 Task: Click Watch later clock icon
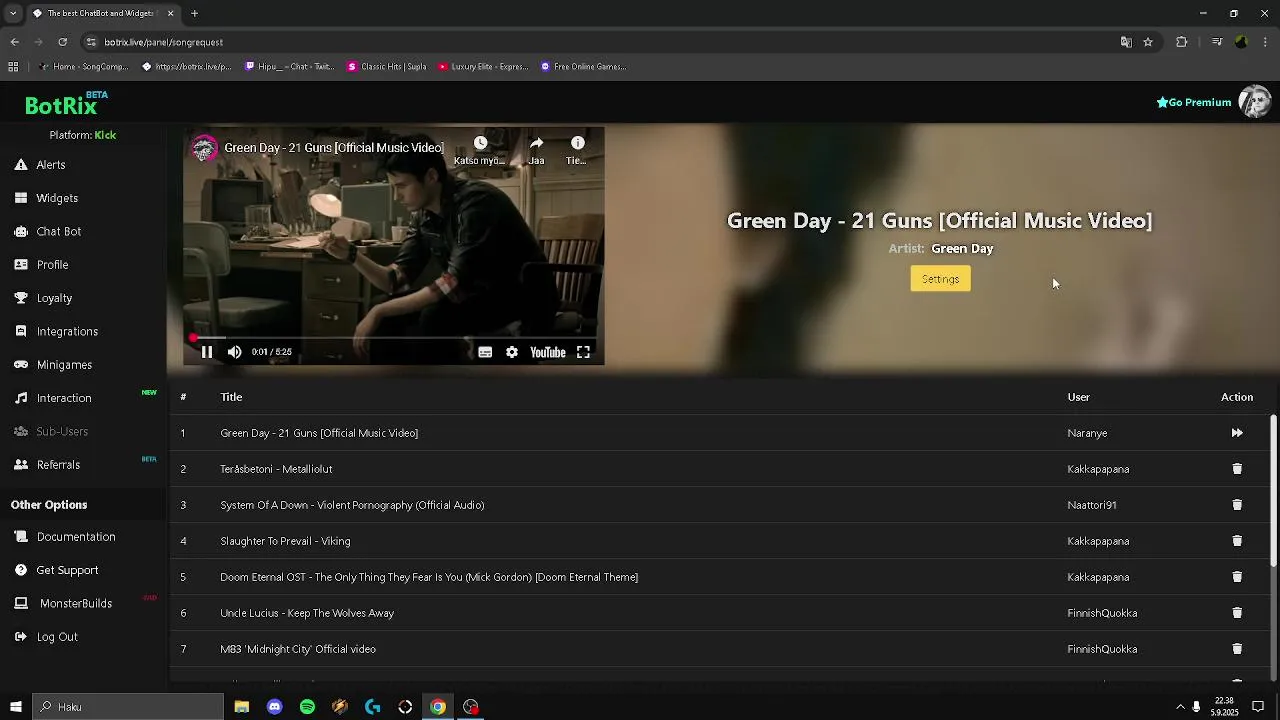click(x=480, y=143)
